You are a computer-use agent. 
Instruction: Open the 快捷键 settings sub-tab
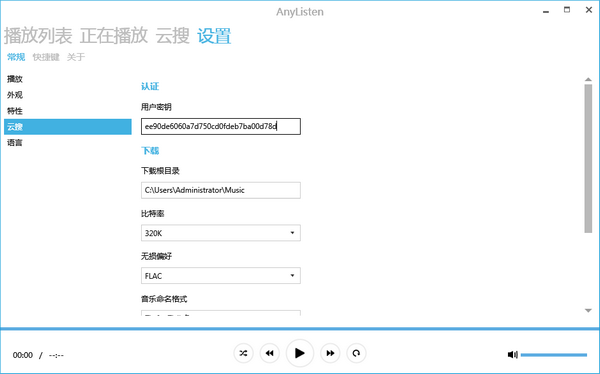pos(46,57)
